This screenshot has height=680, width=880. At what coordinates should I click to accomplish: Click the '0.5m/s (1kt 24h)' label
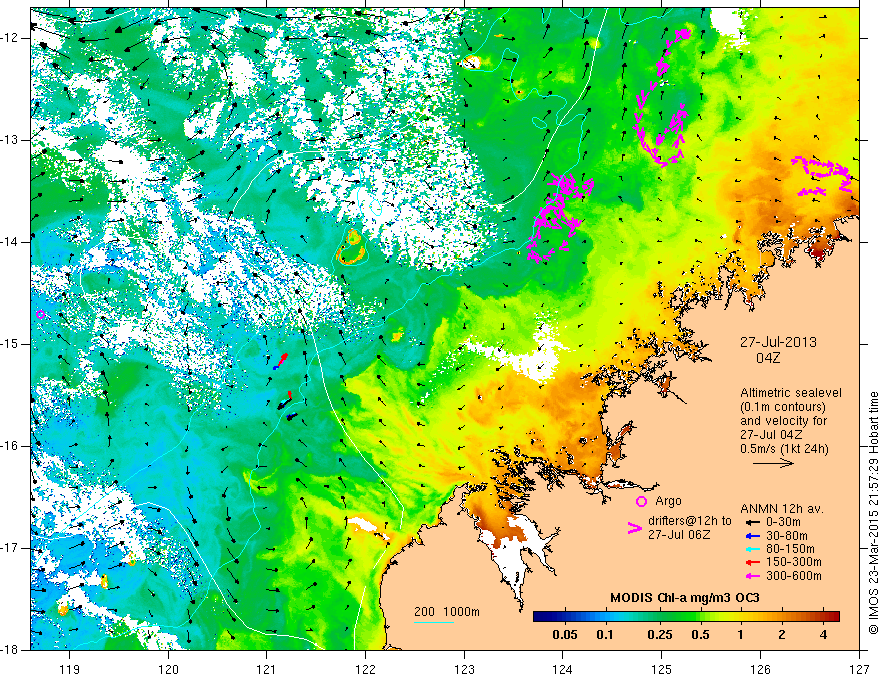(784, 448)
